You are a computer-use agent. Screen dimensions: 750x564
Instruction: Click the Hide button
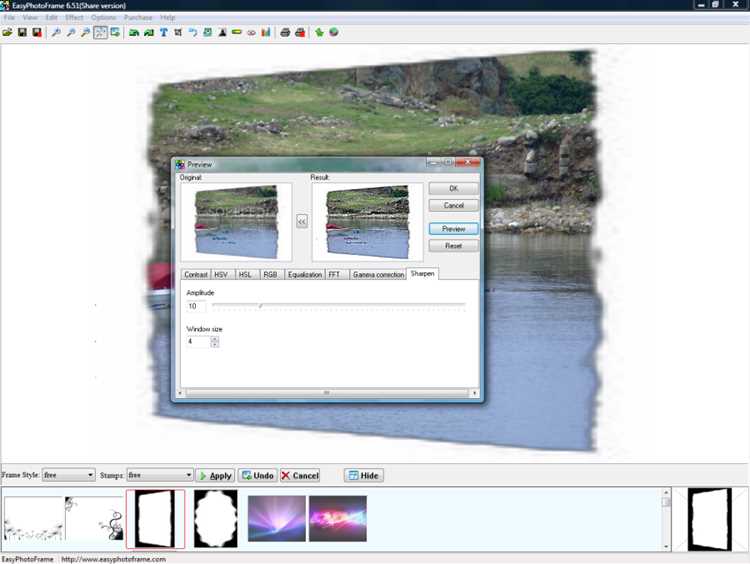click(364, 476)
